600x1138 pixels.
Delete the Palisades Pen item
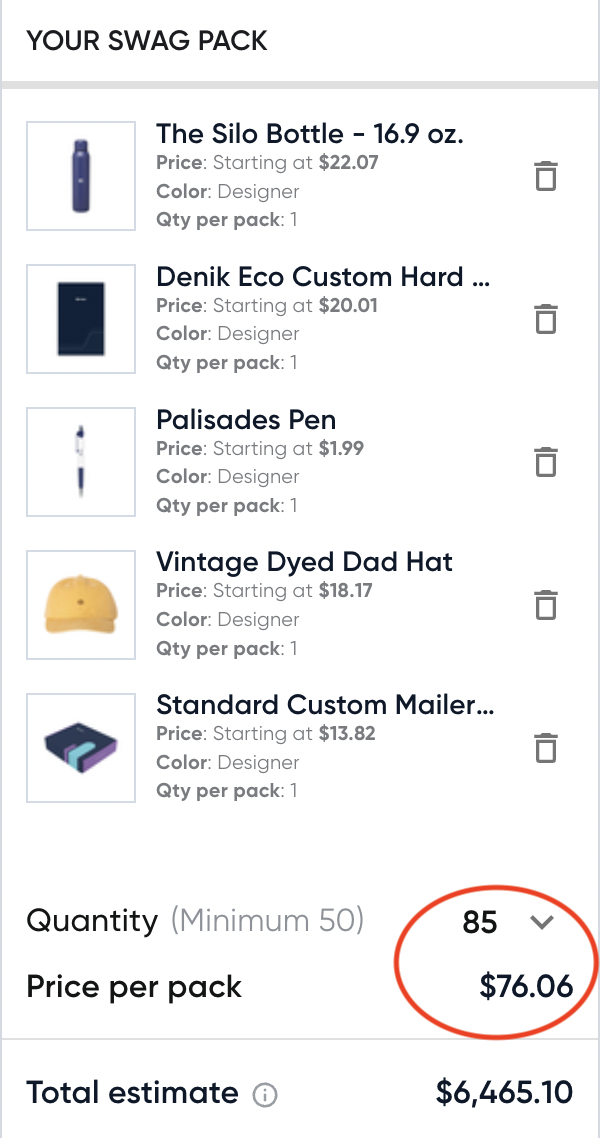click(x=544, y=462)
